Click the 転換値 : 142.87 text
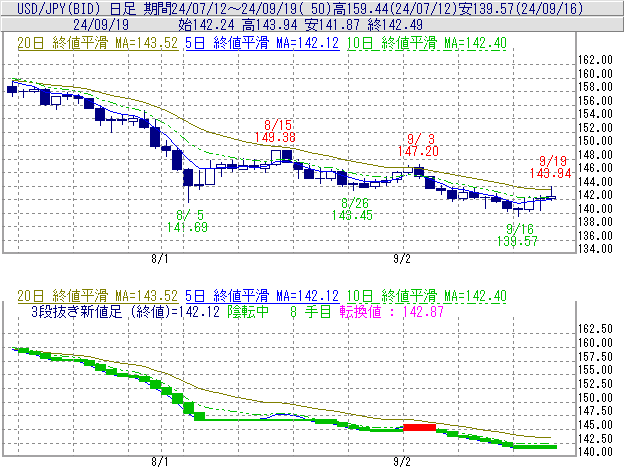 392,311
